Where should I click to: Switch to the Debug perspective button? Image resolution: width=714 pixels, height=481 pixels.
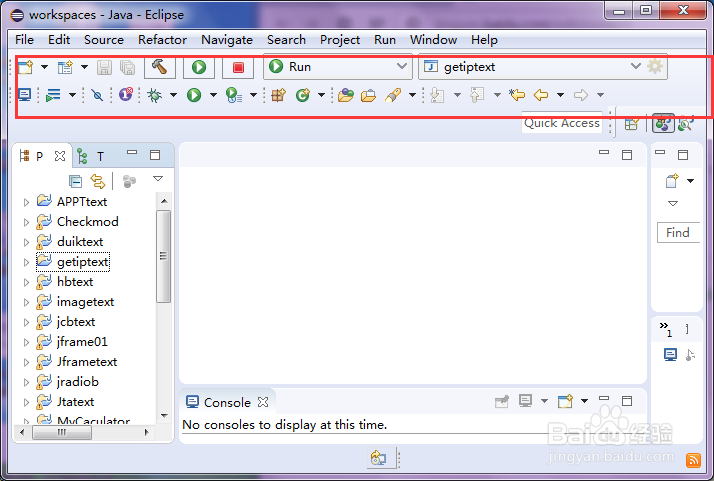point(686,123)
